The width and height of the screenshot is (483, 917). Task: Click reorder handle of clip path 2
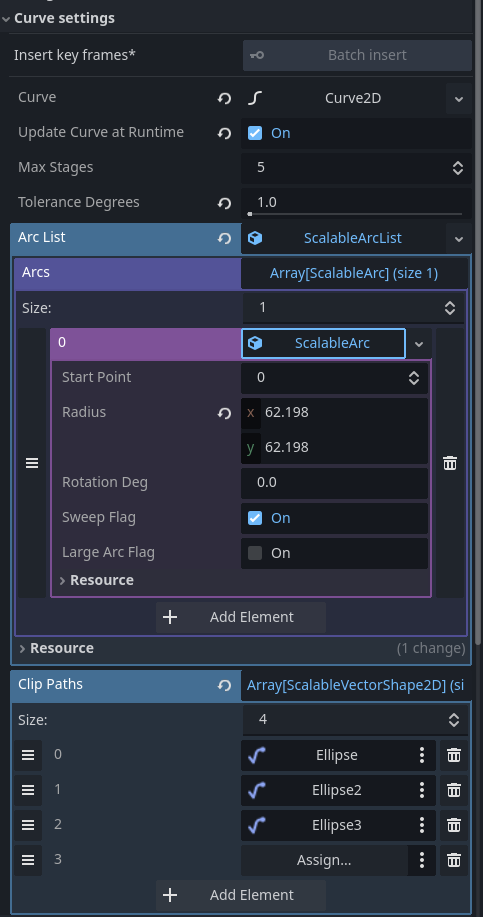pos(27,826)
